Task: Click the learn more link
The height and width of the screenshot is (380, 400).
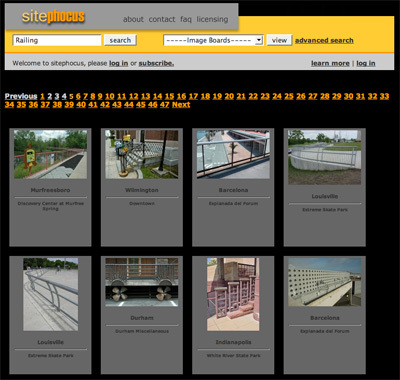Action: (330, 63)
